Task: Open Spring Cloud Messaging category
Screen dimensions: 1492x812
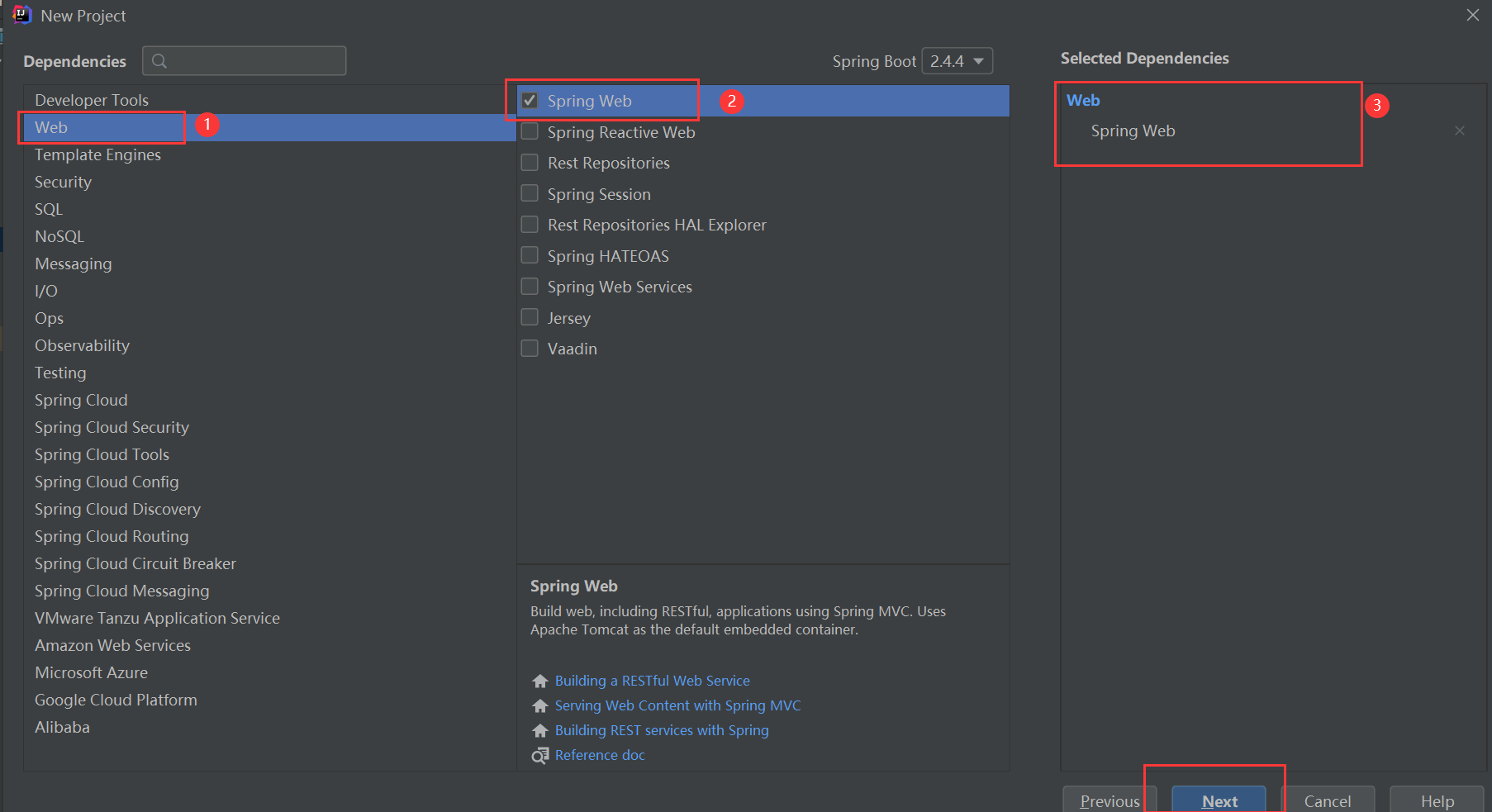Action: pyautogui.click(x=270, y=591)
